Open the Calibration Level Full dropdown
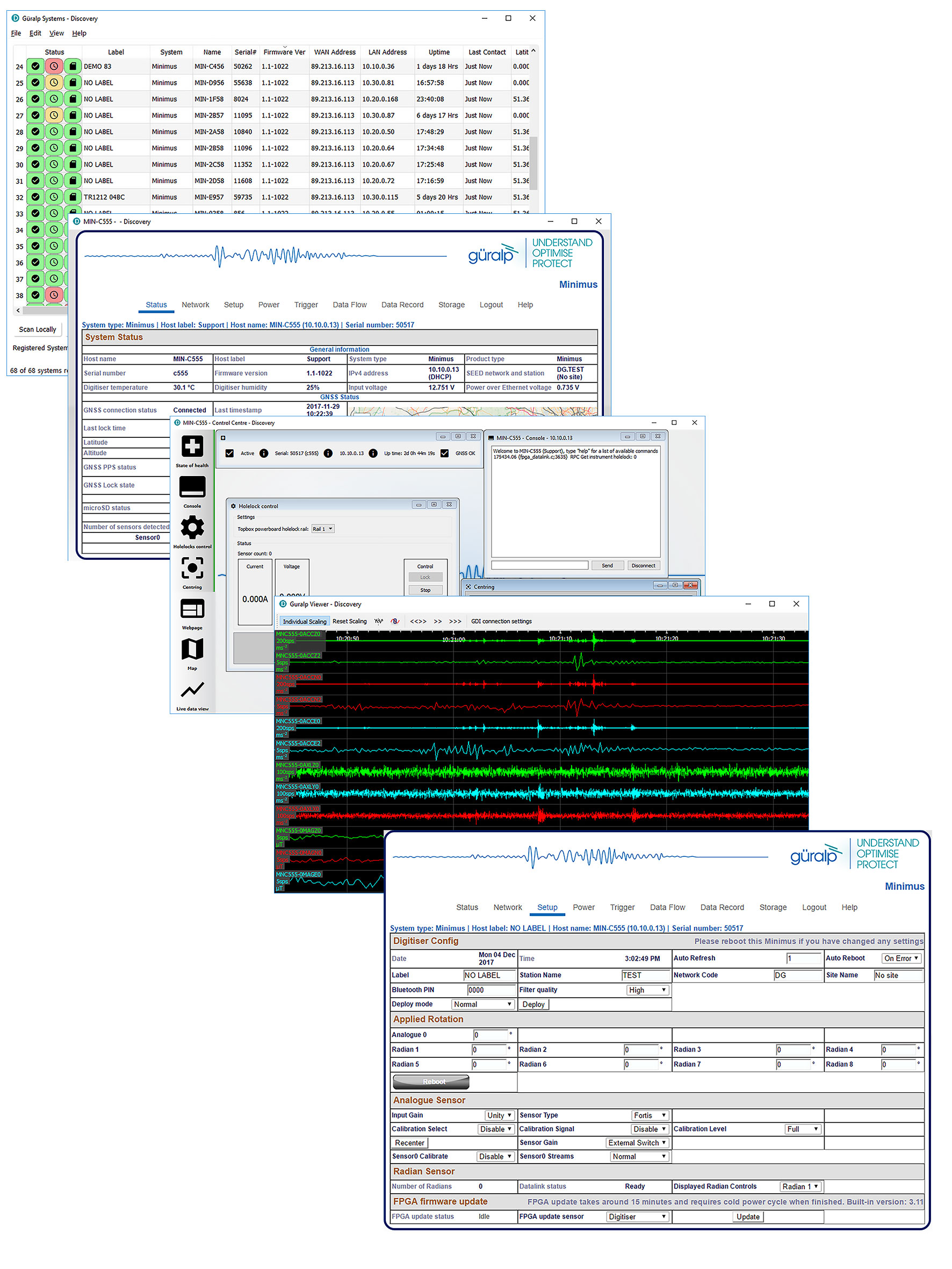This screenshot has width=952, height=1269. pyautogui.click(x=803, y=1130)
